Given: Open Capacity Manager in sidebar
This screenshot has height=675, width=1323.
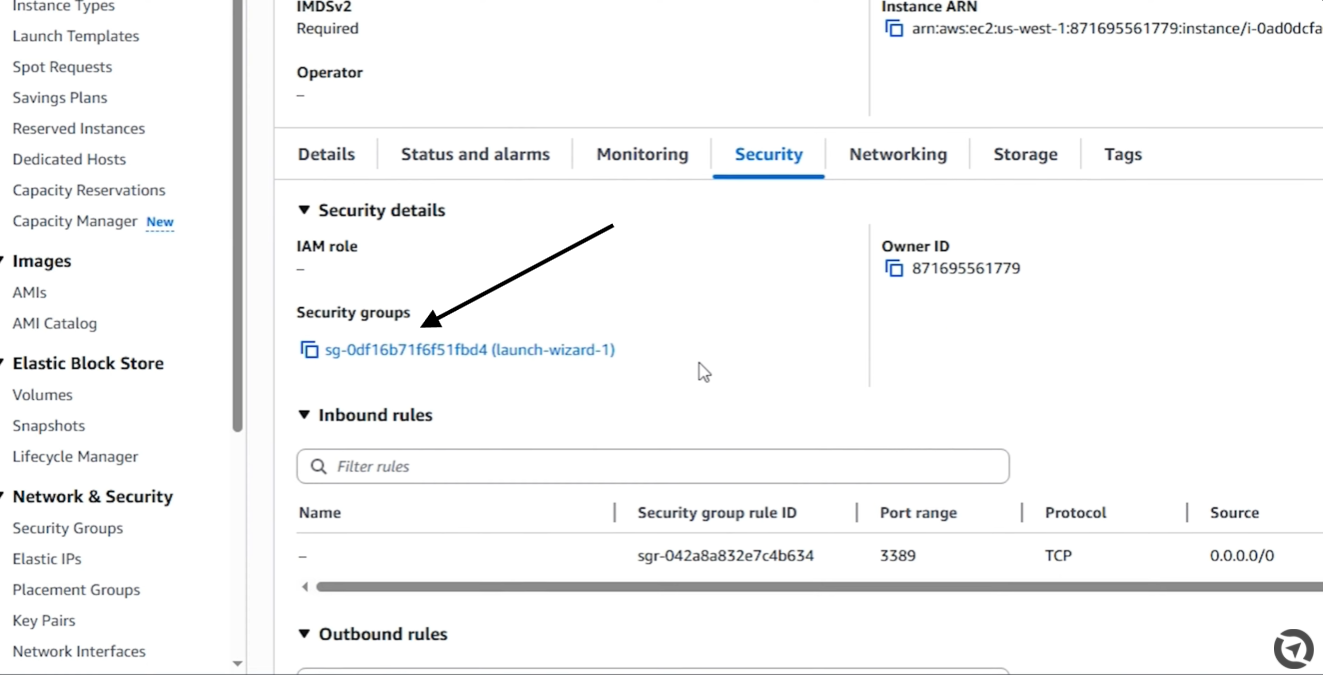Looking at the screenshot, I should coord(75,221).
